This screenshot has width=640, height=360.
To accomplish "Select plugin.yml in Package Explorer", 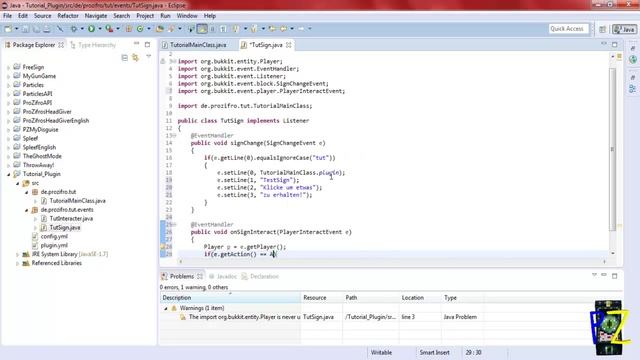I will tap(54, 245).
